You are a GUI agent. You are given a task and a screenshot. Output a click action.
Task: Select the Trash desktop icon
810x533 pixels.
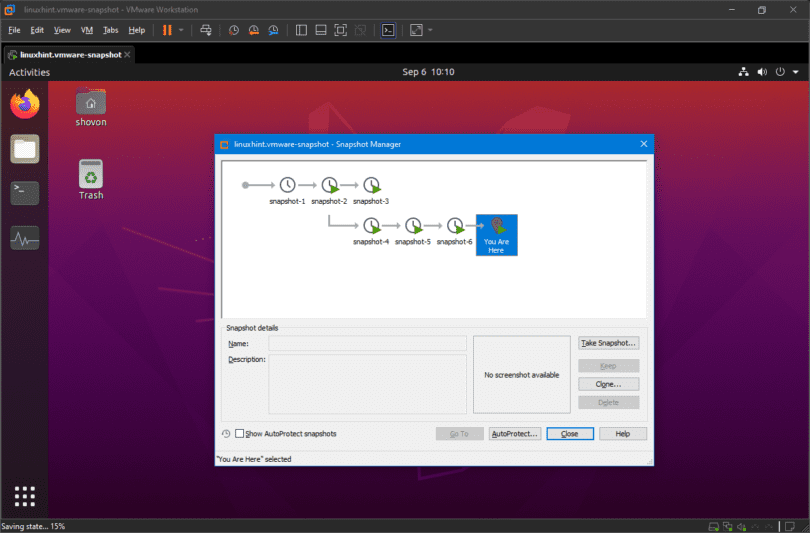(91, 179)
